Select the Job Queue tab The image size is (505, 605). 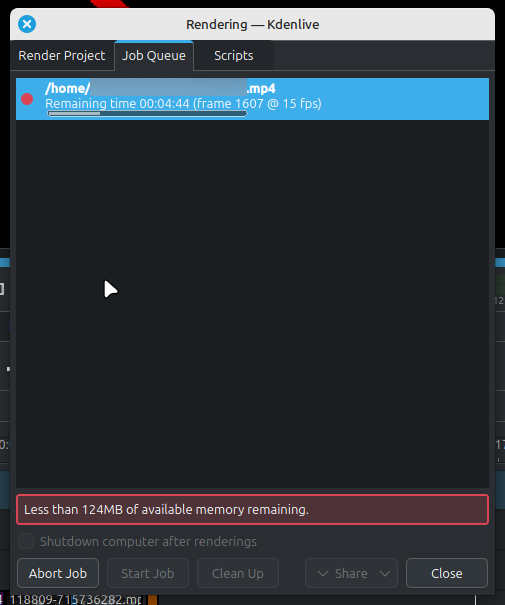pos(154,56)
